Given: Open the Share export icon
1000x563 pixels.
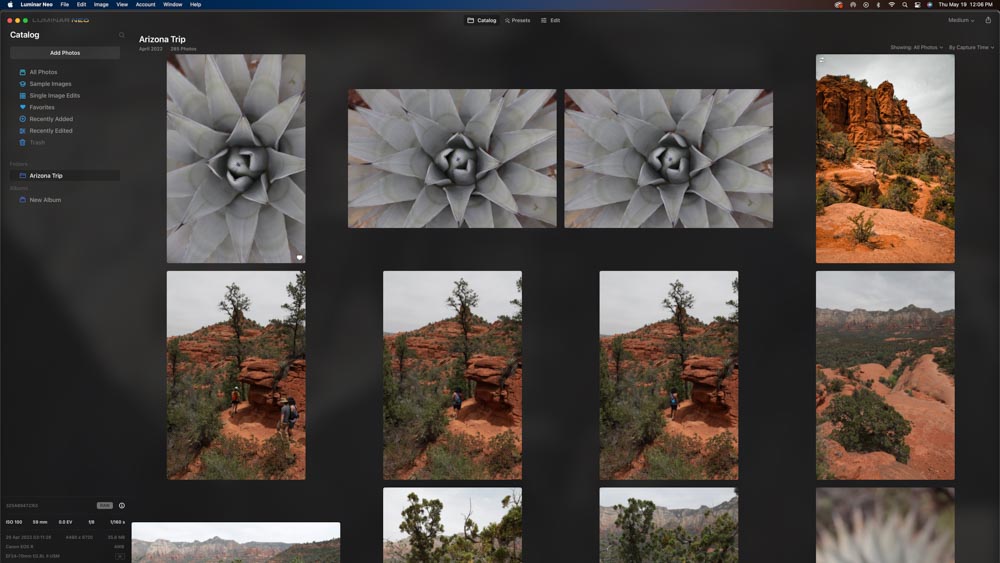Looking at the screenshot, I should 988,20.
